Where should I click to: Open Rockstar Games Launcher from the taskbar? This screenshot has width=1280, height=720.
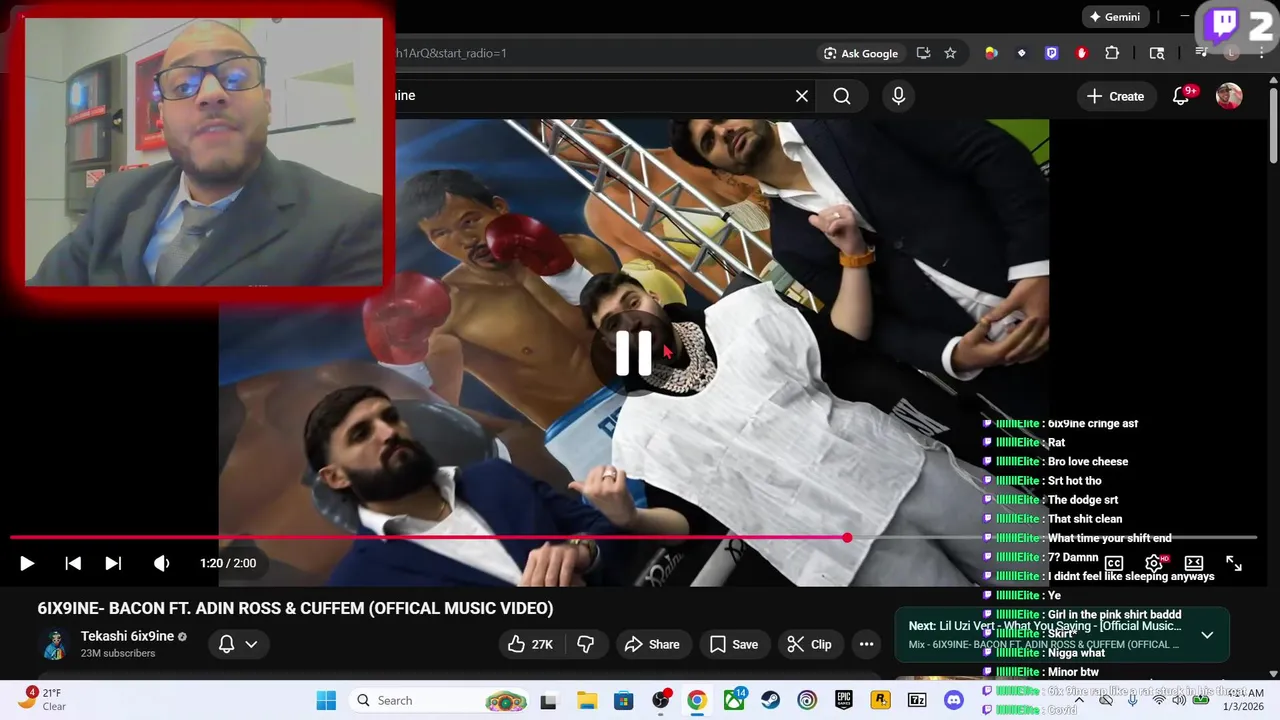(x=880, y=700)
